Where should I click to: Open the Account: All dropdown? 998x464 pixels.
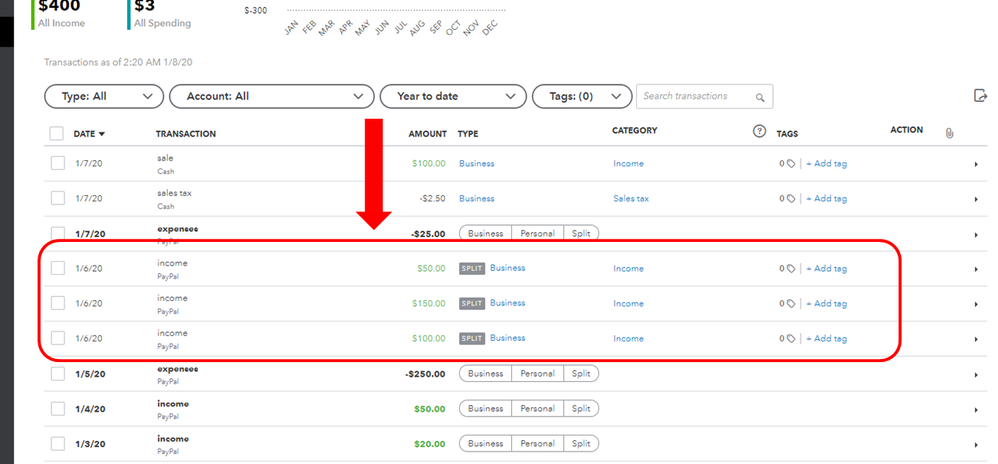pos(272,96)
